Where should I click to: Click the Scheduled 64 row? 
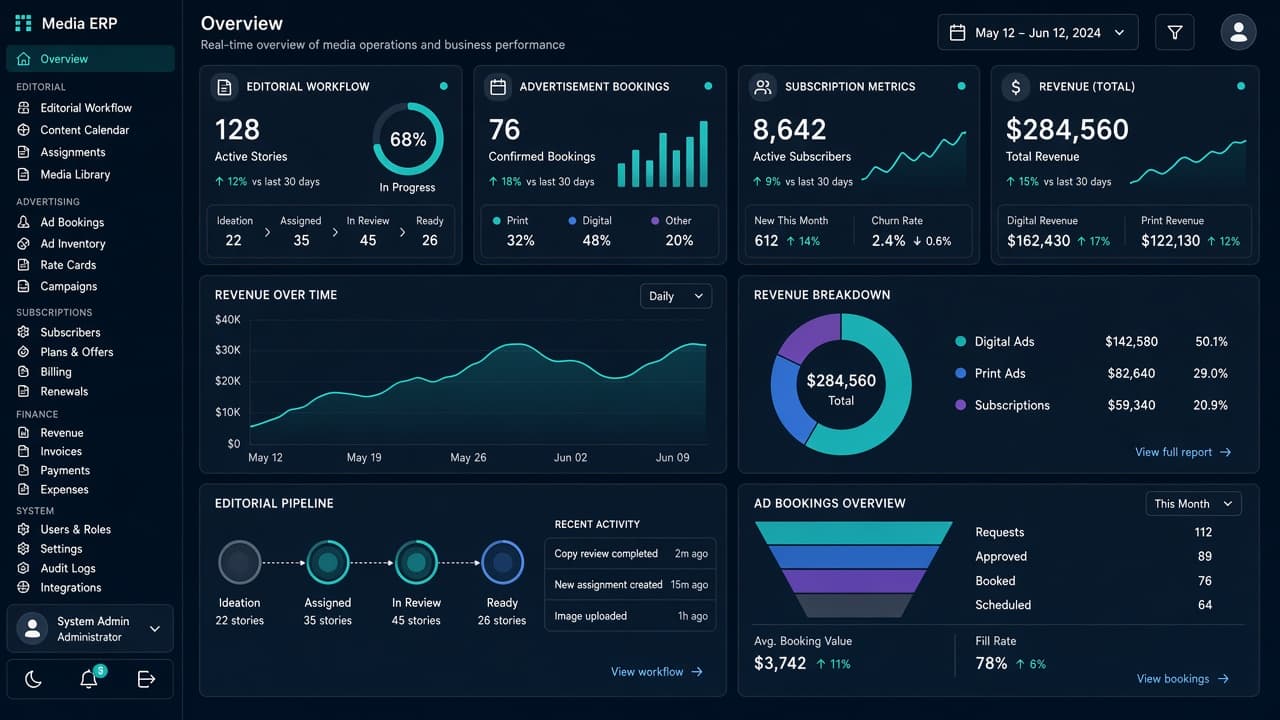click(1094, 605)
